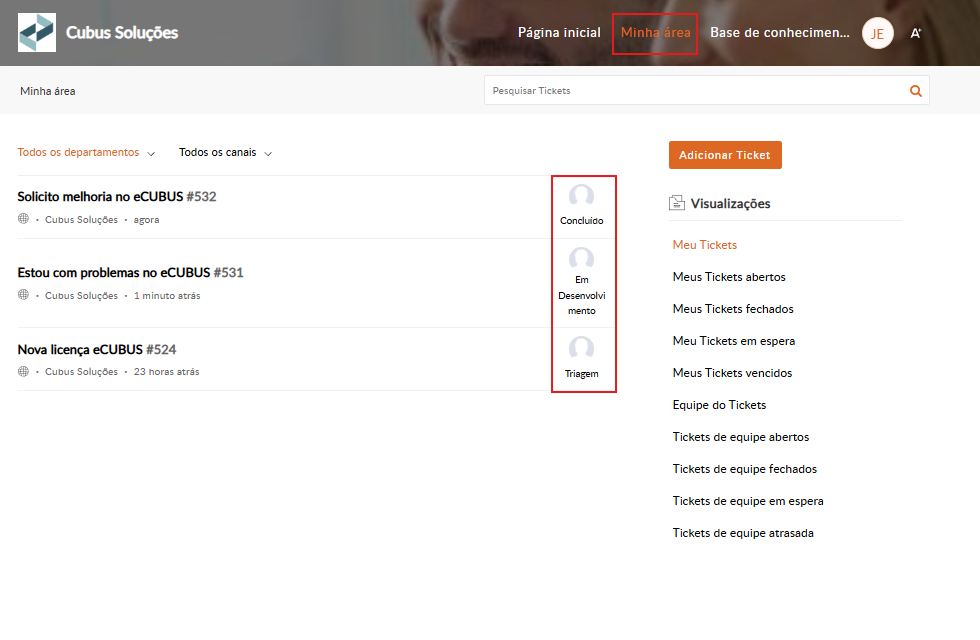This screenshot has height=640, width=980.
Task: Click the Cubus Soluções logo icon
Action: point(37,33)
